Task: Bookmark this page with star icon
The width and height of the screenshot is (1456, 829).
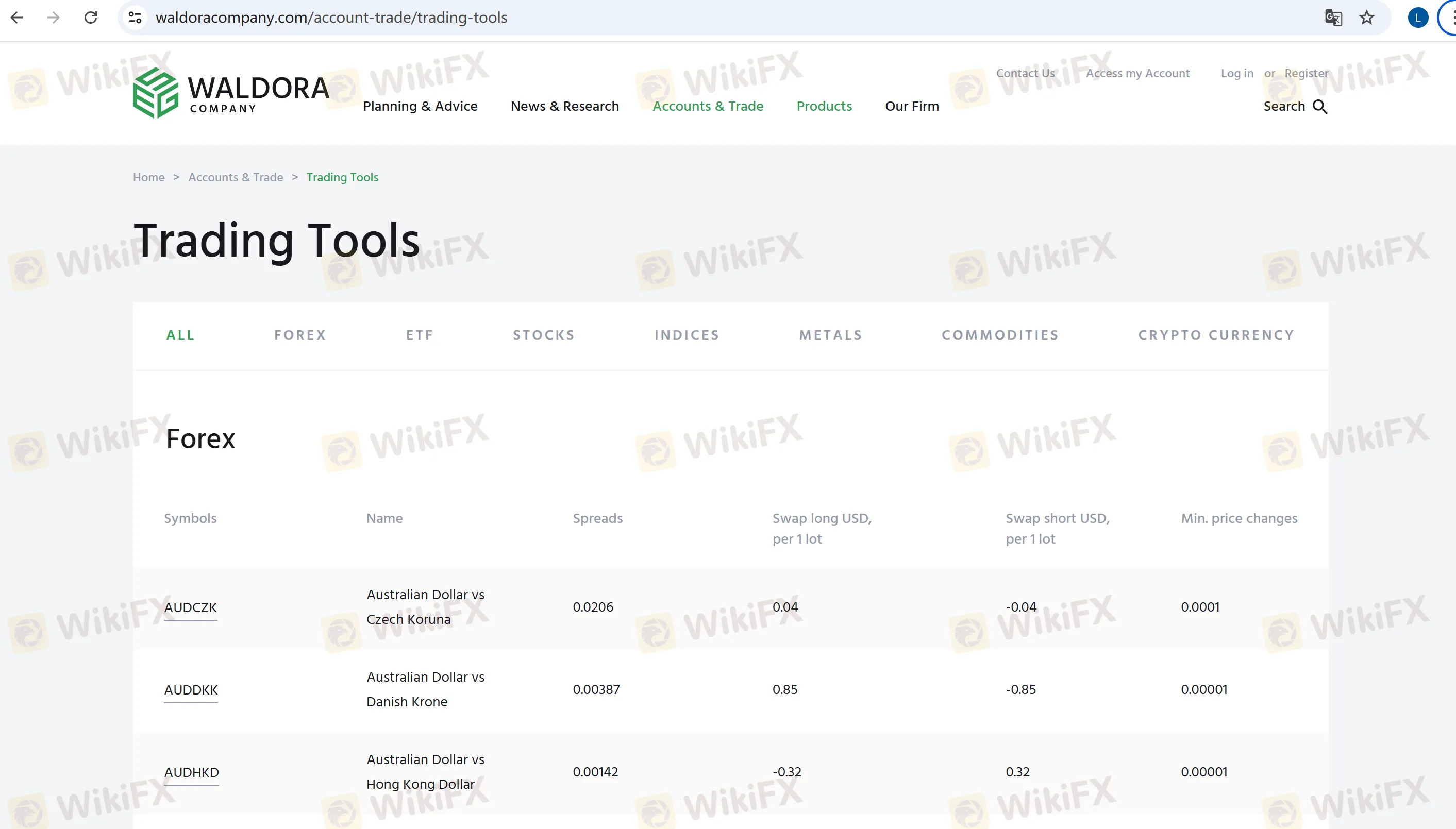Action: tap(1367, 18)
